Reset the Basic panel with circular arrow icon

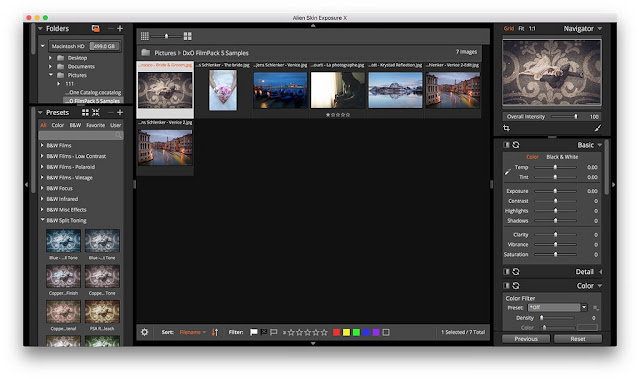(516, 145)
